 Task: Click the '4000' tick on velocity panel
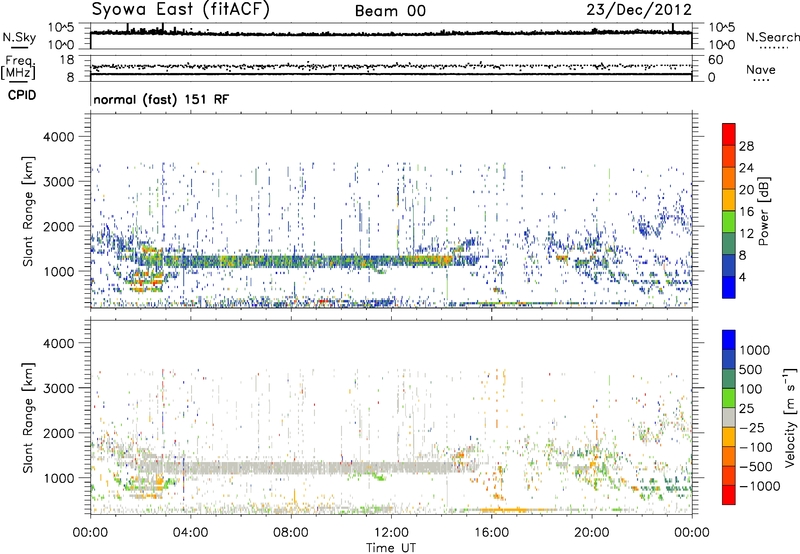point(59,343)
